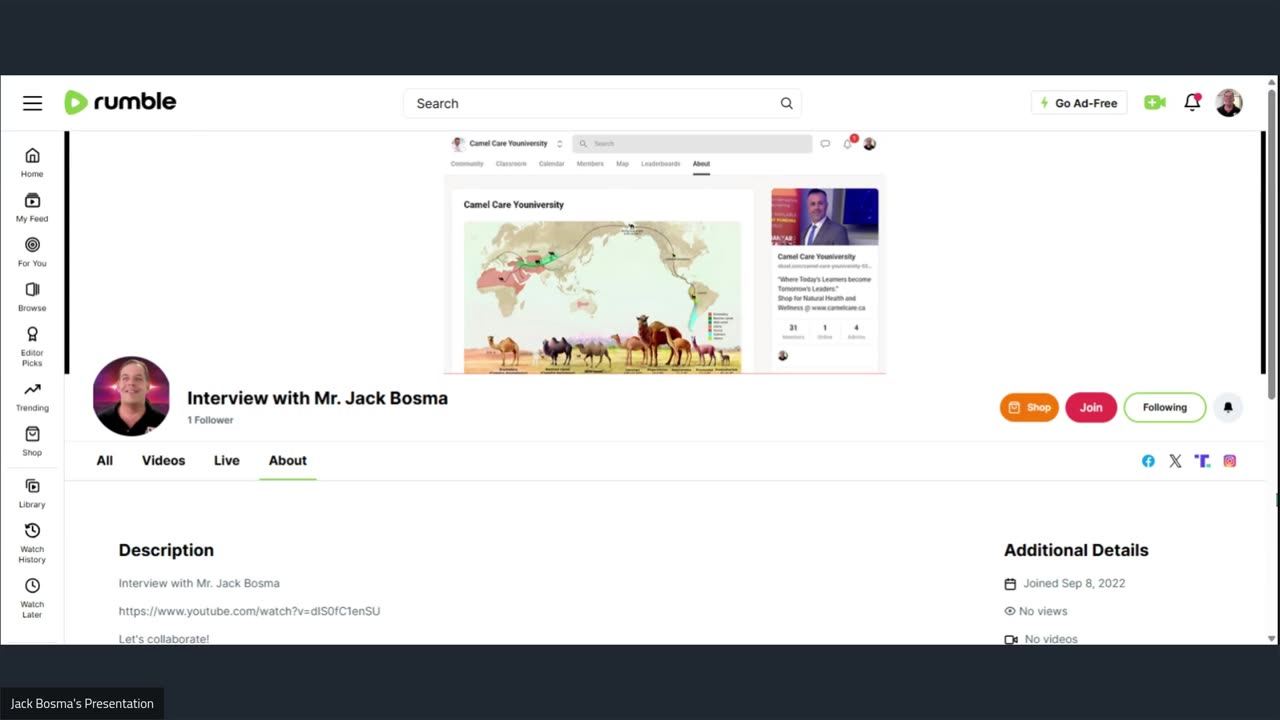Click the scrollbar down arrow
This screenshot has width=1280, height=720.
click(1271, 638)
